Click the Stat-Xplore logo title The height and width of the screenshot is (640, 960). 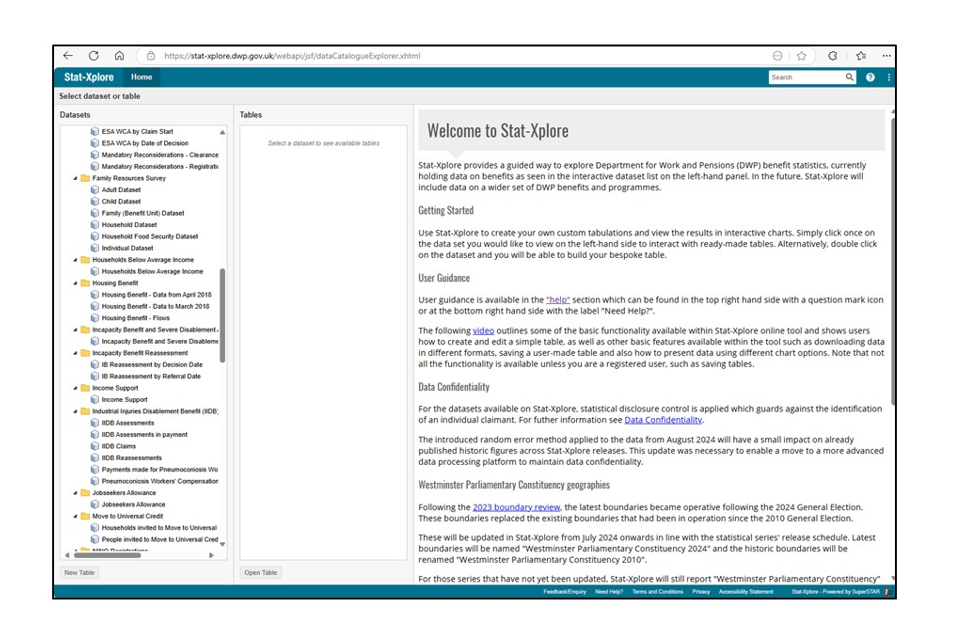pos(89,77)
